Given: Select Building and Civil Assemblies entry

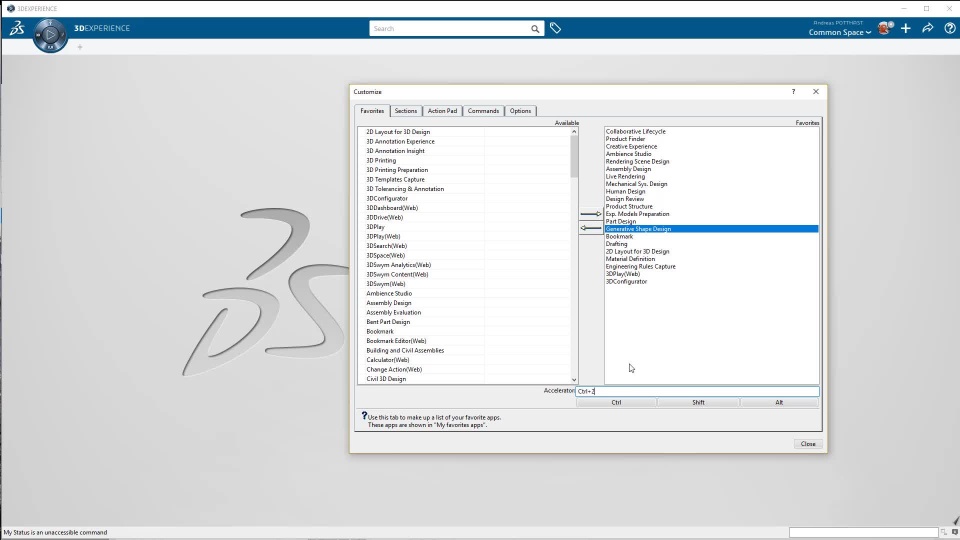Looking at the screenshot, I should click(405, 350).
